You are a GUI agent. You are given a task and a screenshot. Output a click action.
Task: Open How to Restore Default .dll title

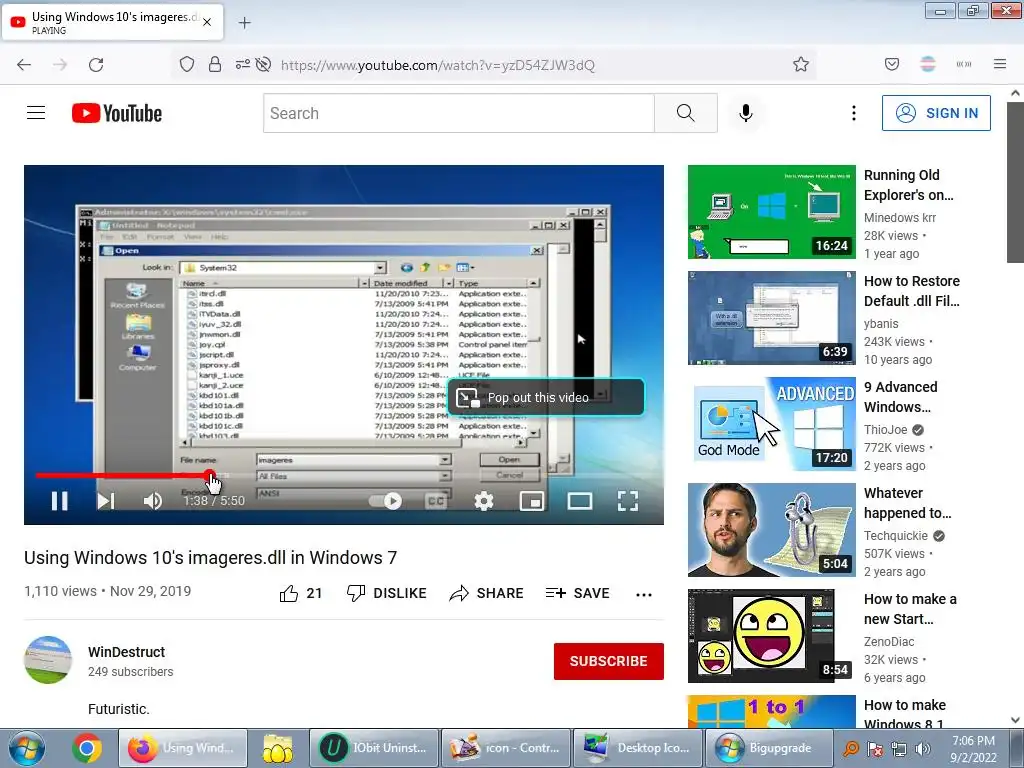point(912,291)
